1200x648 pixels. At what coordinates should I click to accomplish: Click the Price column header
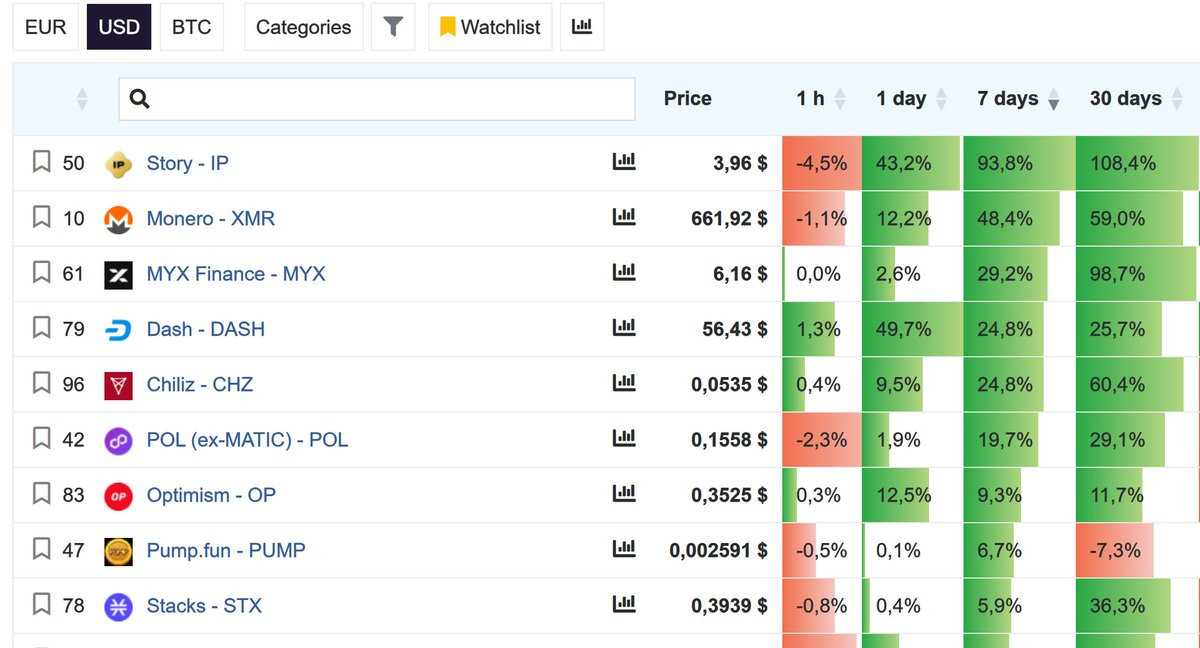click(688, 98)
